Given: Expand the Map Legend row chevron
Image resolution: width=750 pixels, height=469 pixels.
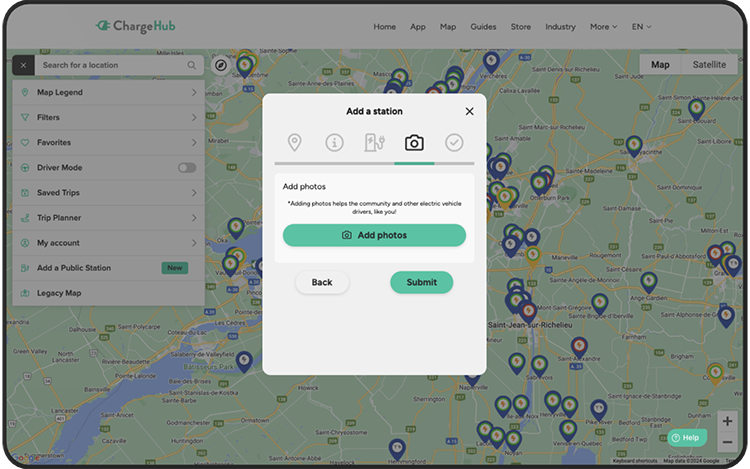Looking at the screenshot, I should tap(194, 92).
